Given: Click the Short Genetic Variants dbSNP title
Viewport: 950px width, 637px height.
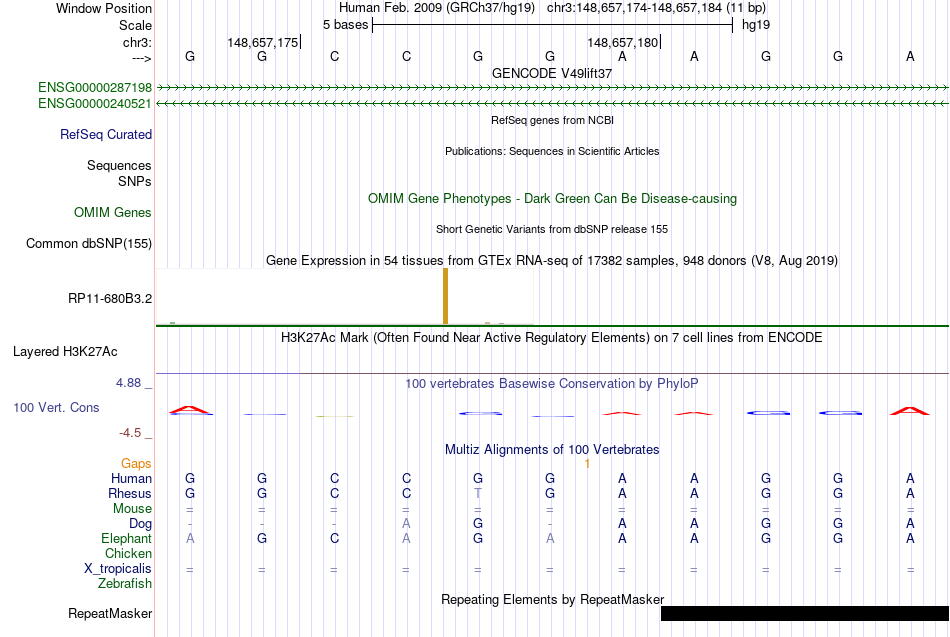Looking at the screenshot, I should click(x=552, y=230).
